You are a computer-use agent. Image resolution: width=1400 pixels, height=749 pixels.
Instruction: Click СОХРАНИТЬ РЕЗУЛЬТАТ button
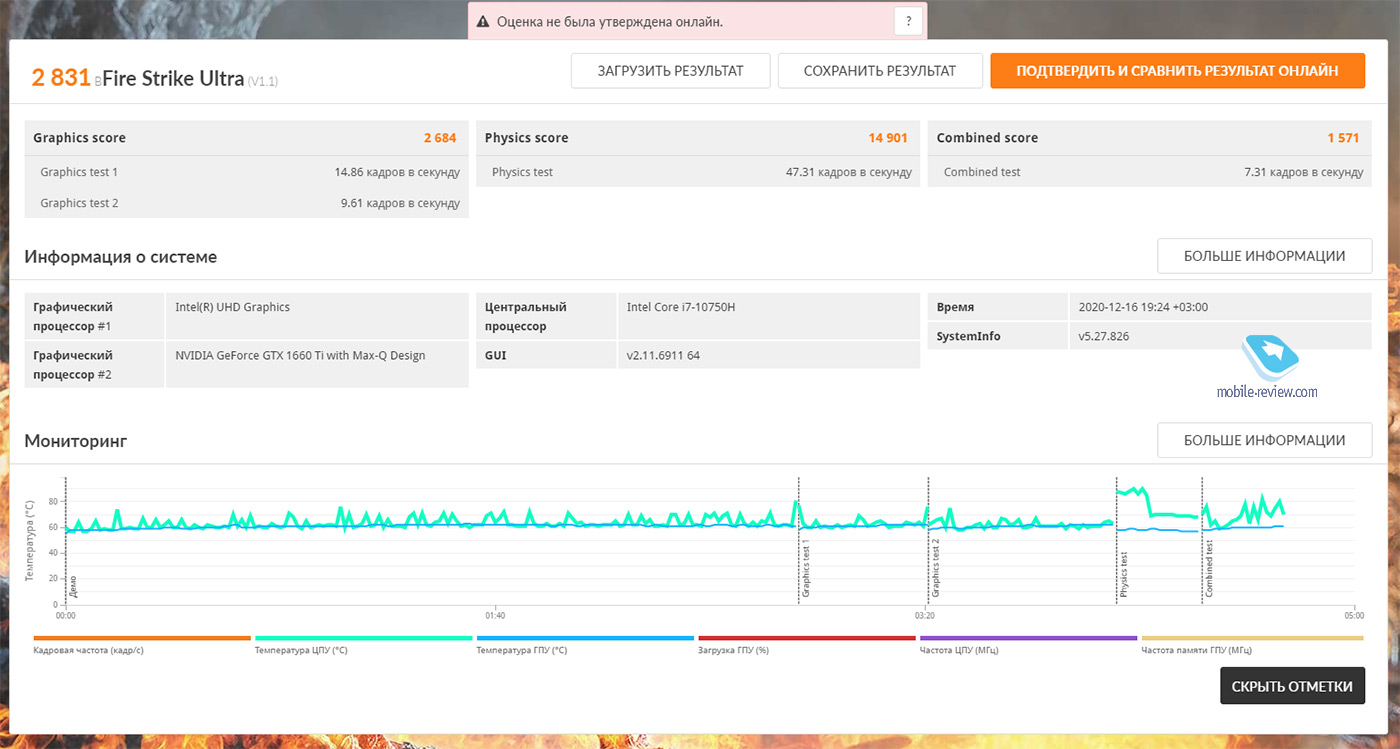[880, 71]
